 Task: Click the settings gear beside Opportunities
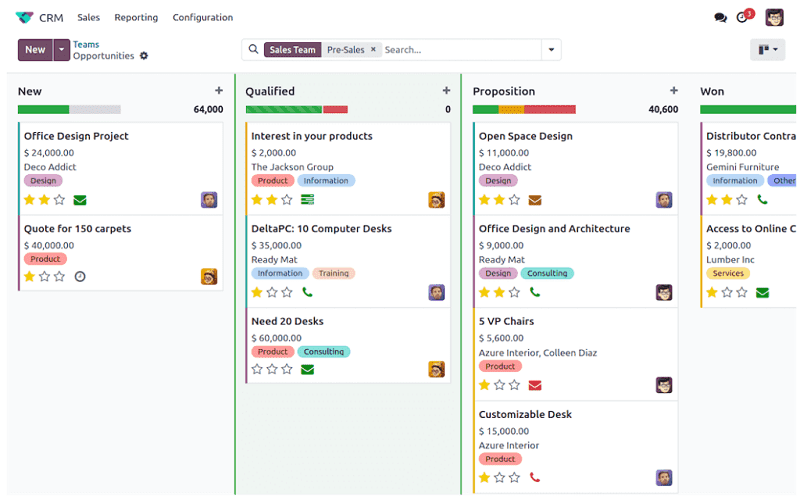click(144, 56)
